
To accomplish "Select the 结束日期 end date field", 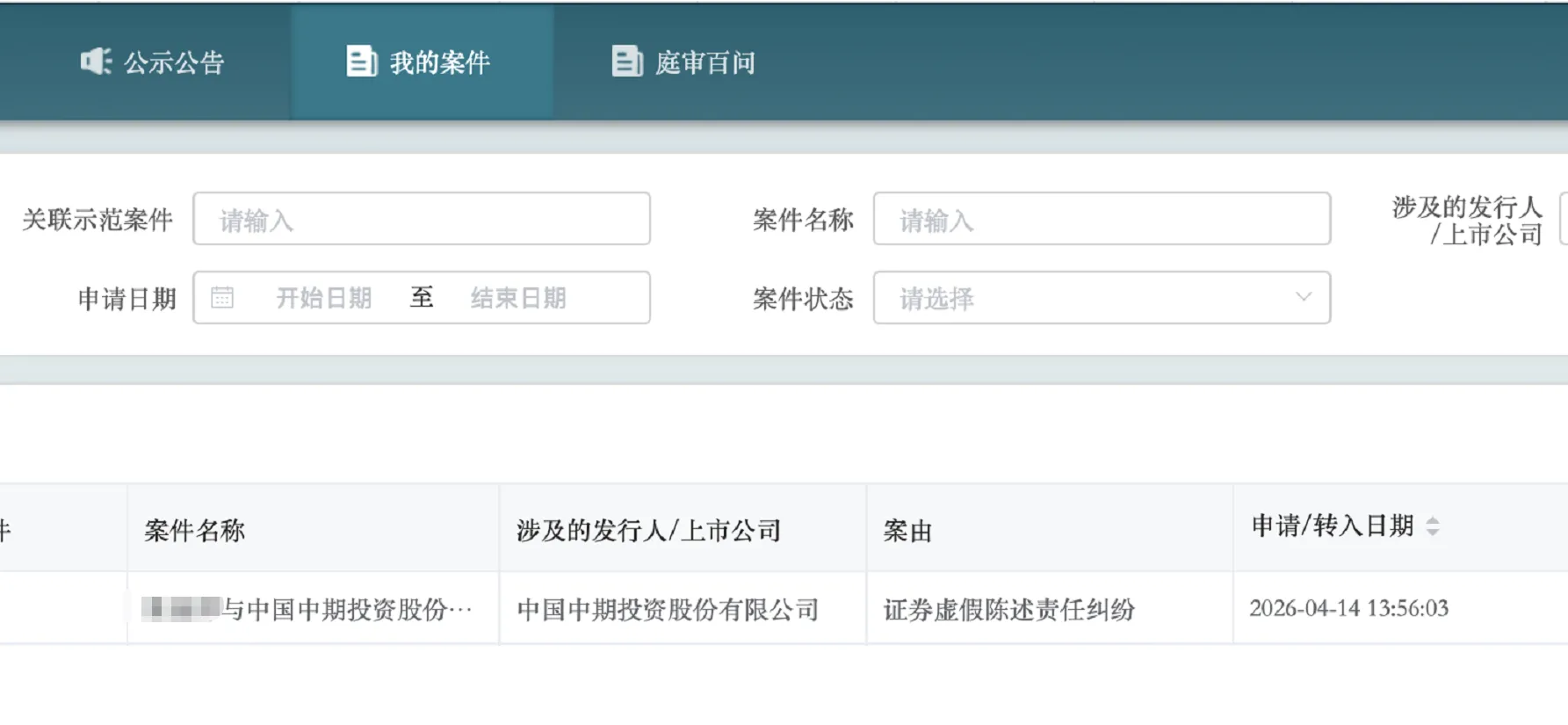I will tap(518, 298).
